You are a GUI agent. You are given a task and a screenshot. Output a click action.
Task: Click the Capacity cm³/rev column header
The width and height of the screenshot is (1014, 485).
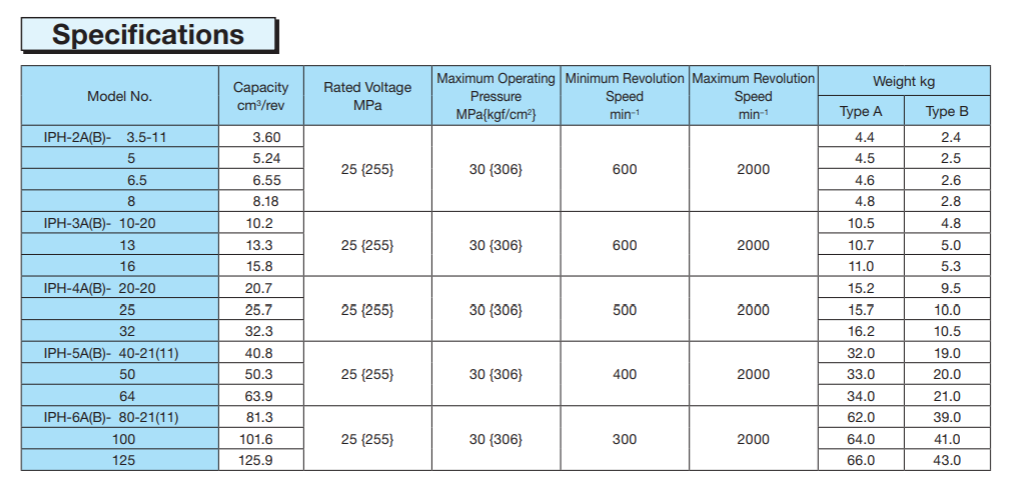point(261,96)
